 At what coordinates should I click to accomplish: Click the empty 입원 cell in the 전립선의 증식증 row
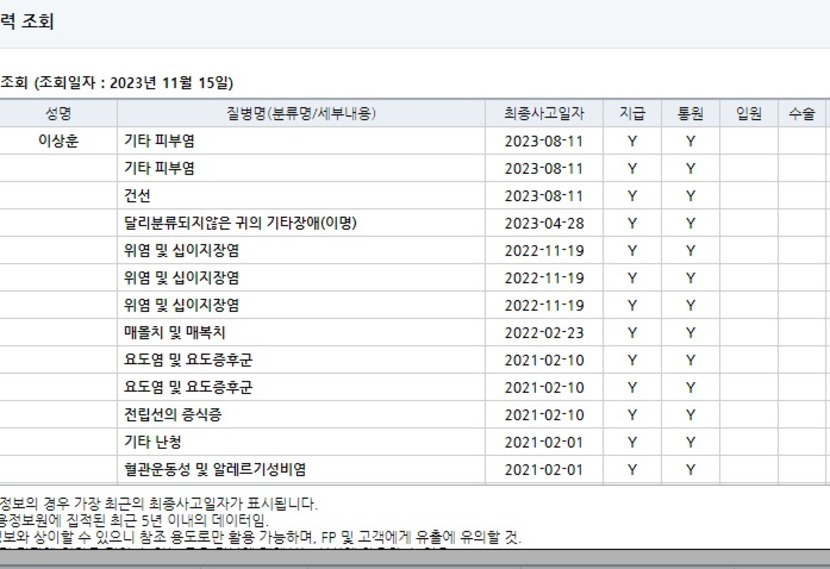click(x=748, y=415)
